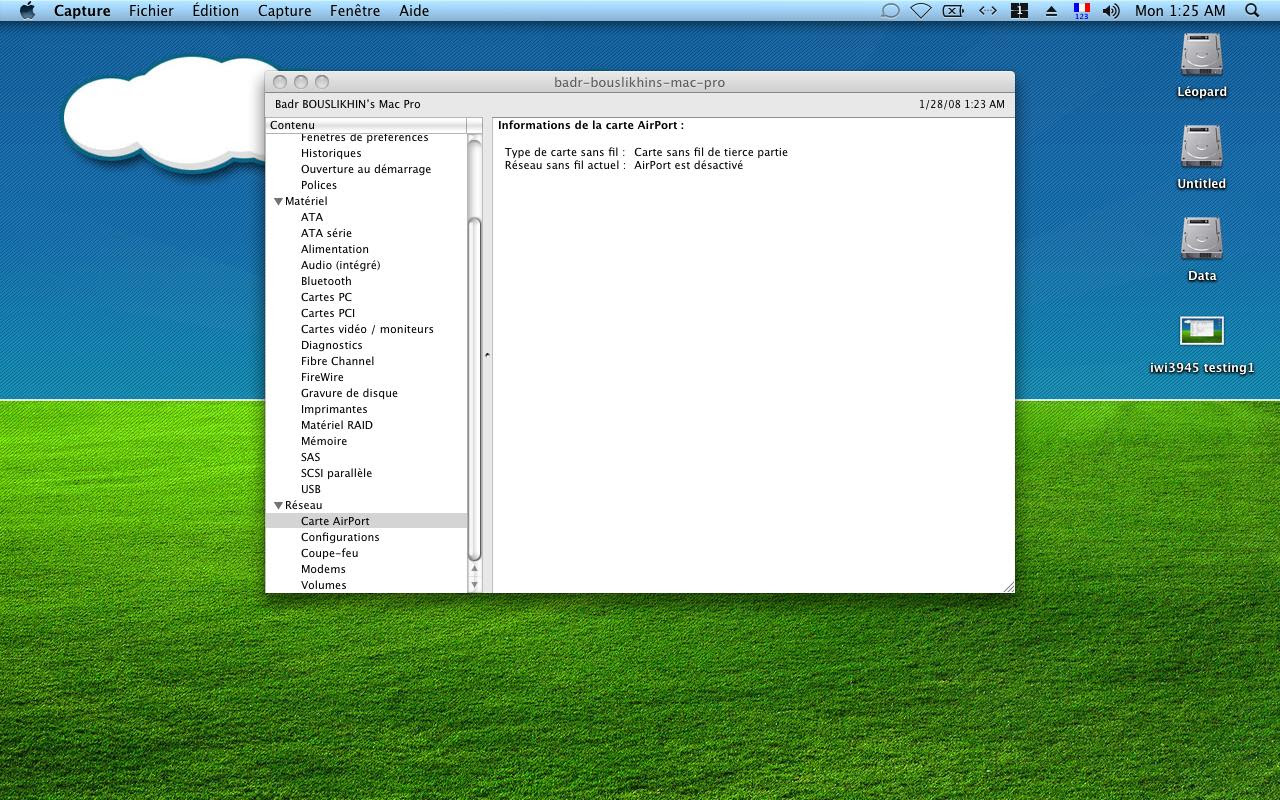
Task: Open the Édition menu
Action: pyautogui.click(x=216, y=11)
